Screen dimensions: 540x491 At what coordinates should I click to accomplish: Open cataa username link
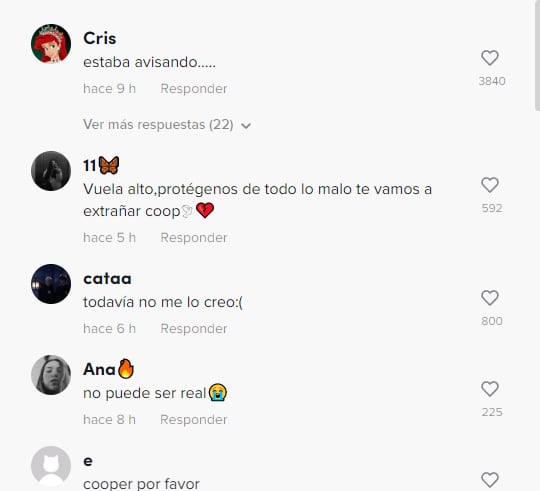pos(107,279)
